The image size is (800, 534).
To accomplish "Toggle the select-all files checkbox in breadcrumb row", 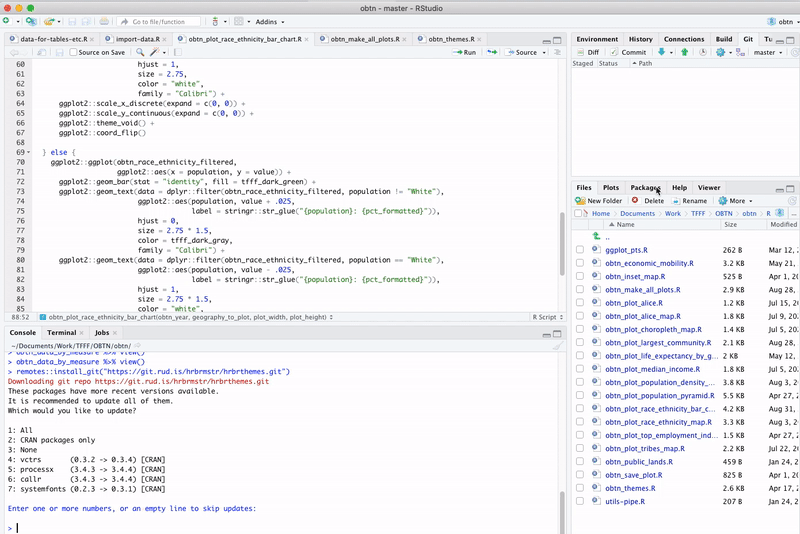I will [x=578, y=213].
